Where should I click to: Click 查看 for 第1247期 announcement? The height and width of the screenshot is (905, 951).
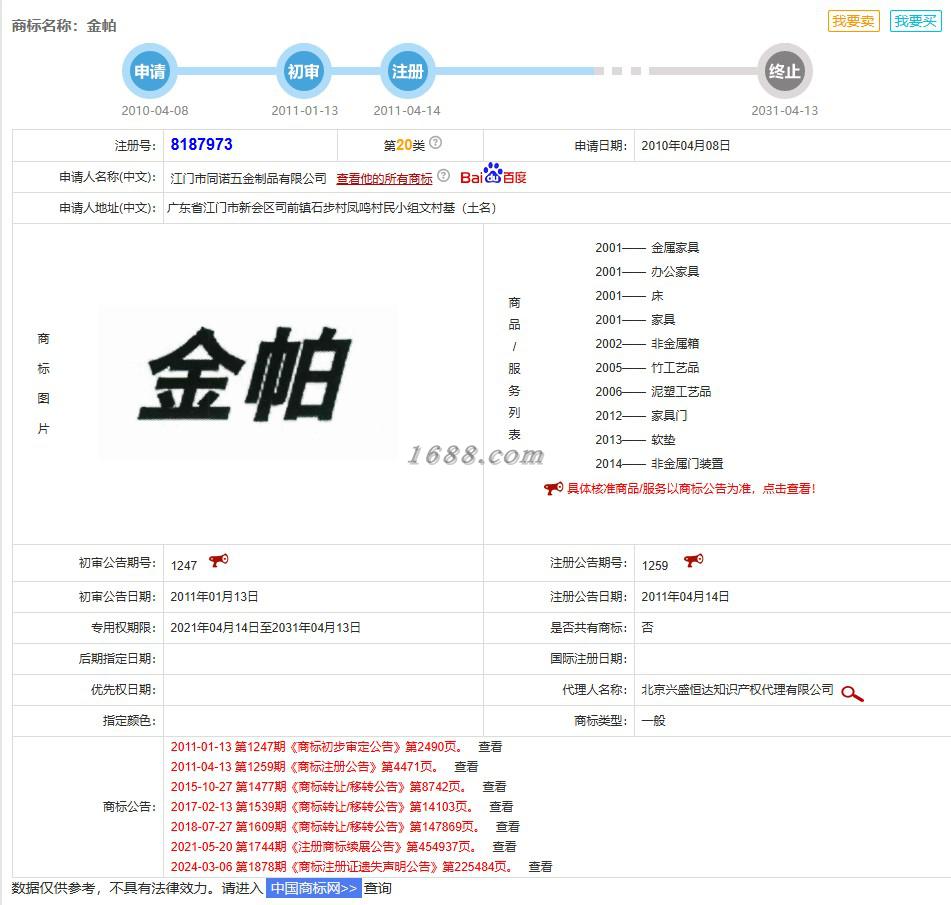(x=490, y=747)
